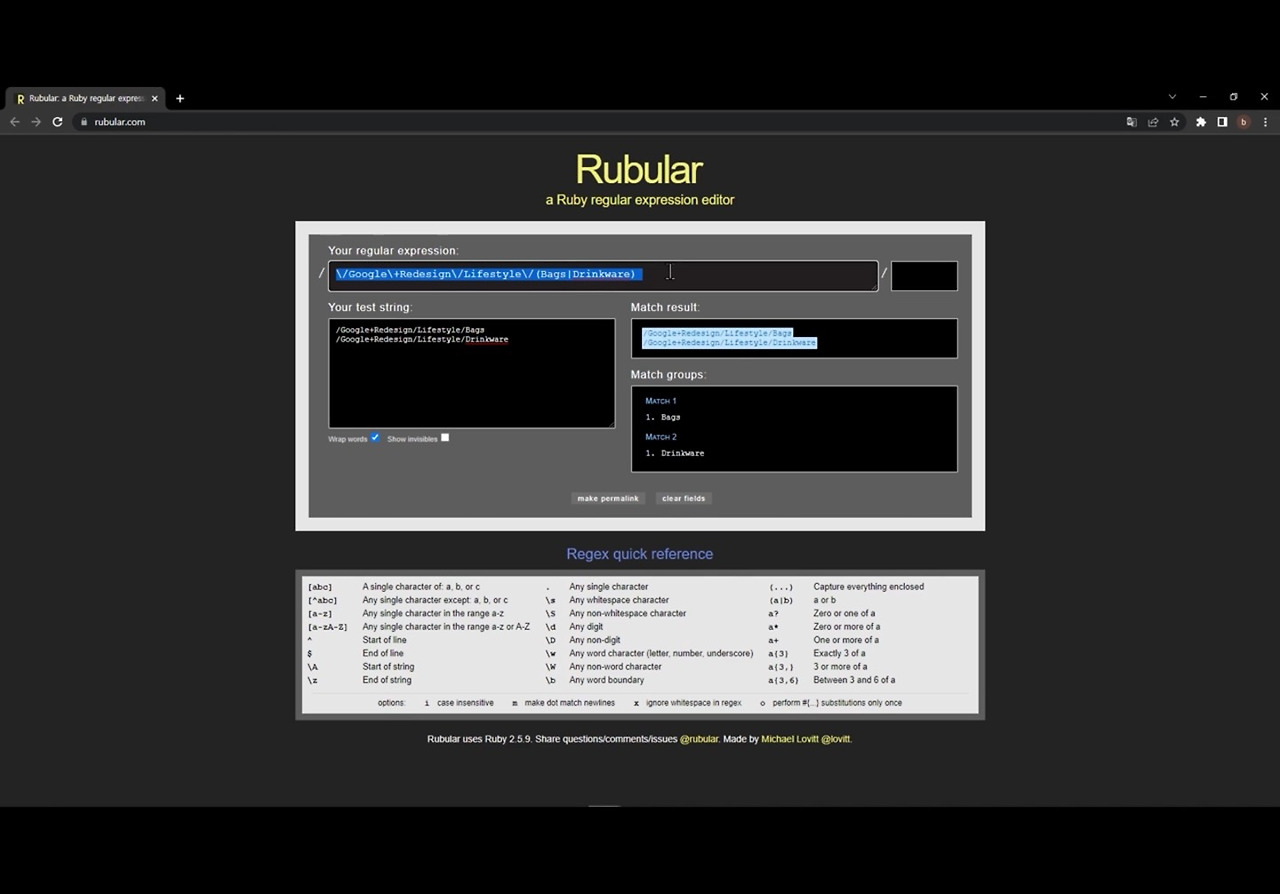Toggle the browser side panel
This screenshot has height=894, width=1280.
(x=1222, y=122)
